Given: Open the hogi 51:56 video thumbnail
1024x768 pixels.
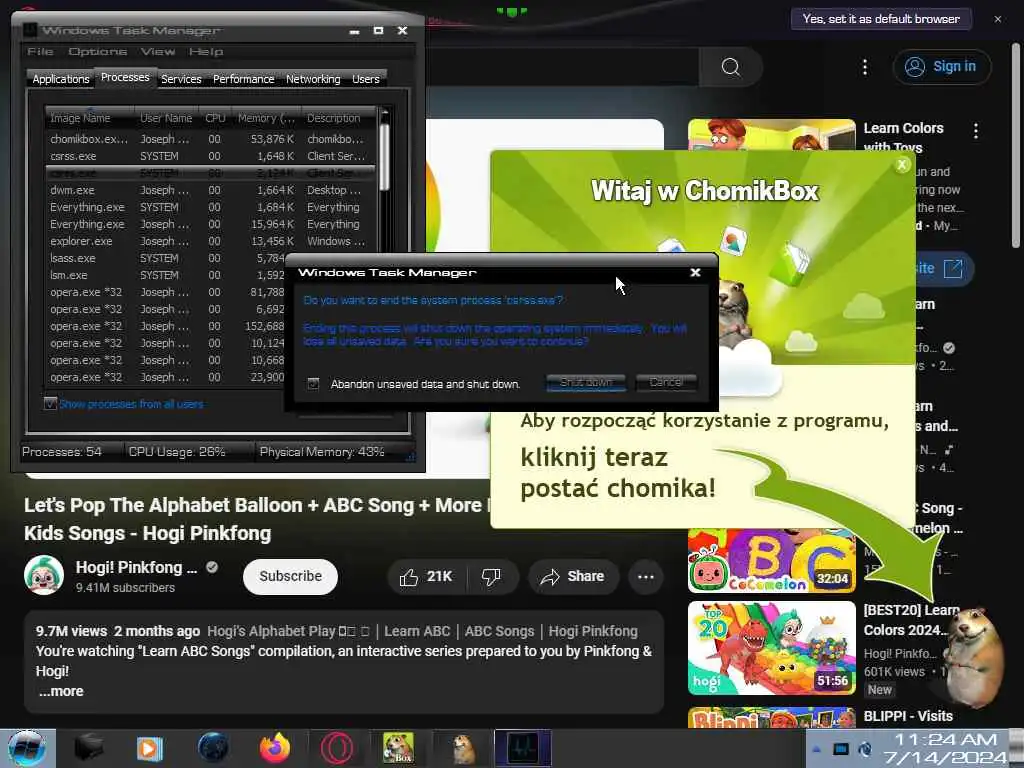Looking at the screenshot, I should tap(771, 648).
